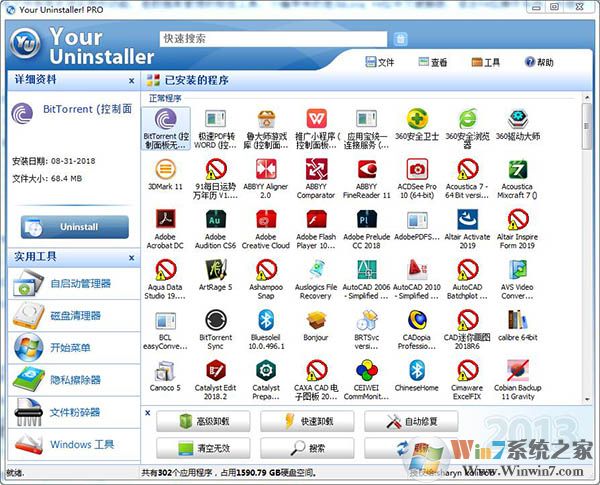
Task: Open 自启动管理器 tool
Action: click(x=74, y=284)
